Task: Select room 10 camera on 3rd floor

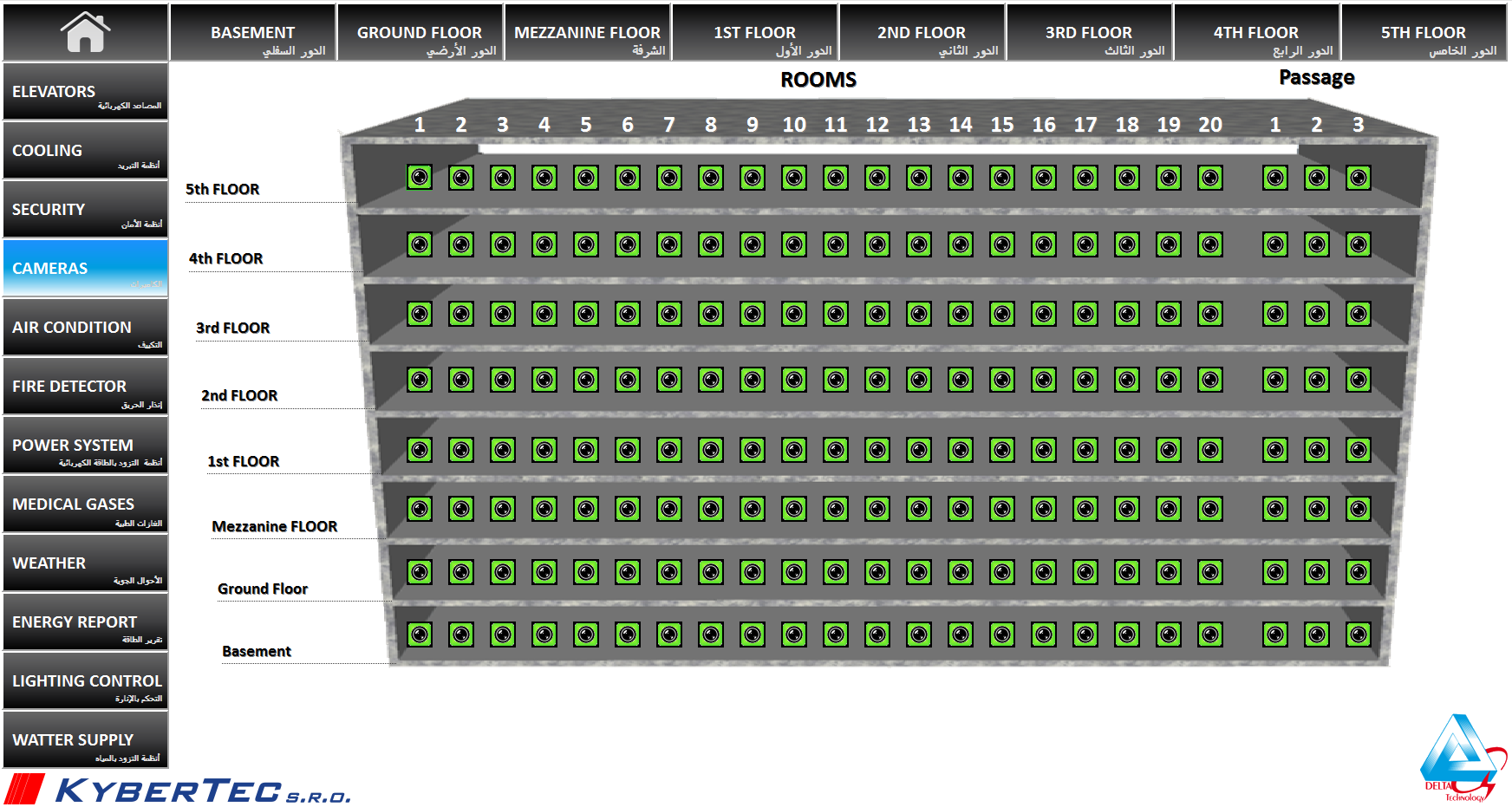Action: 794,314
